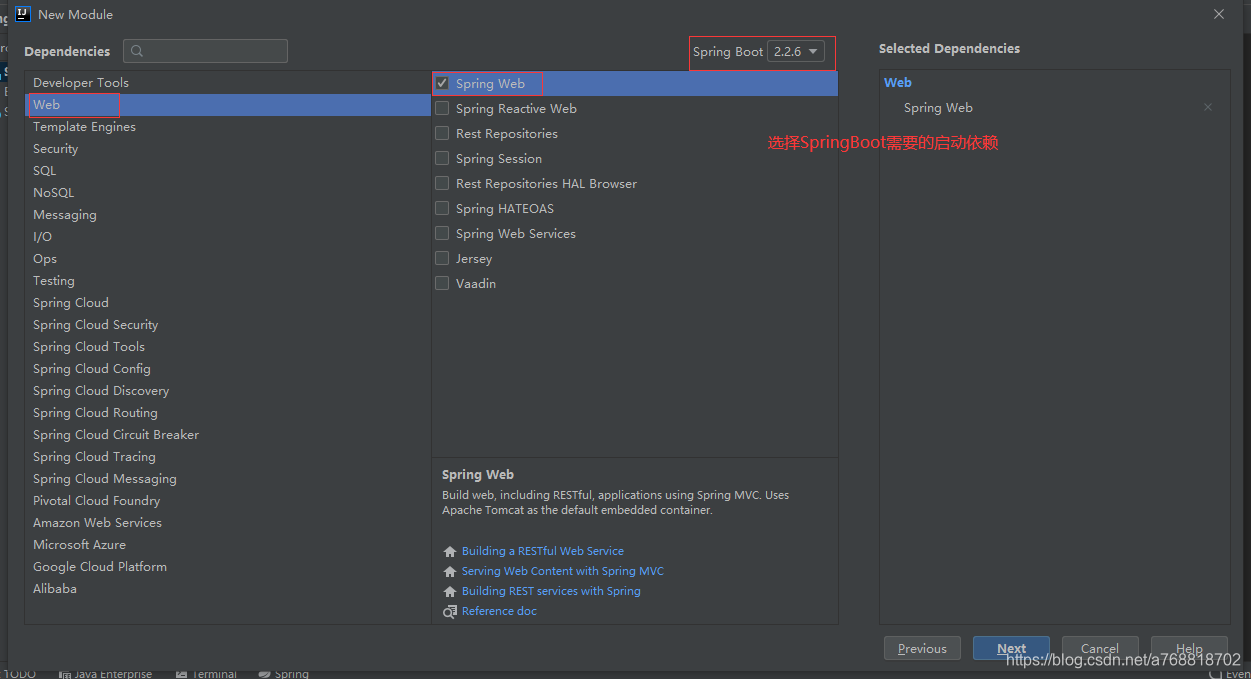This screenshot has height=679, width=1251.
Task: Select Spring Cloud Routing category
Action: coord(228,413)
